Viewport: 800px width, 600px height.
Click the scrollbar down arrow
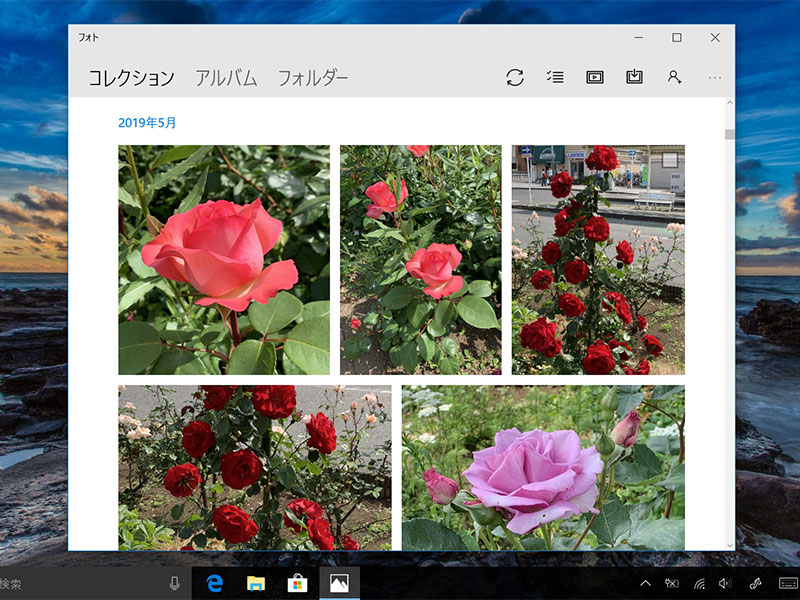[730, 545]
